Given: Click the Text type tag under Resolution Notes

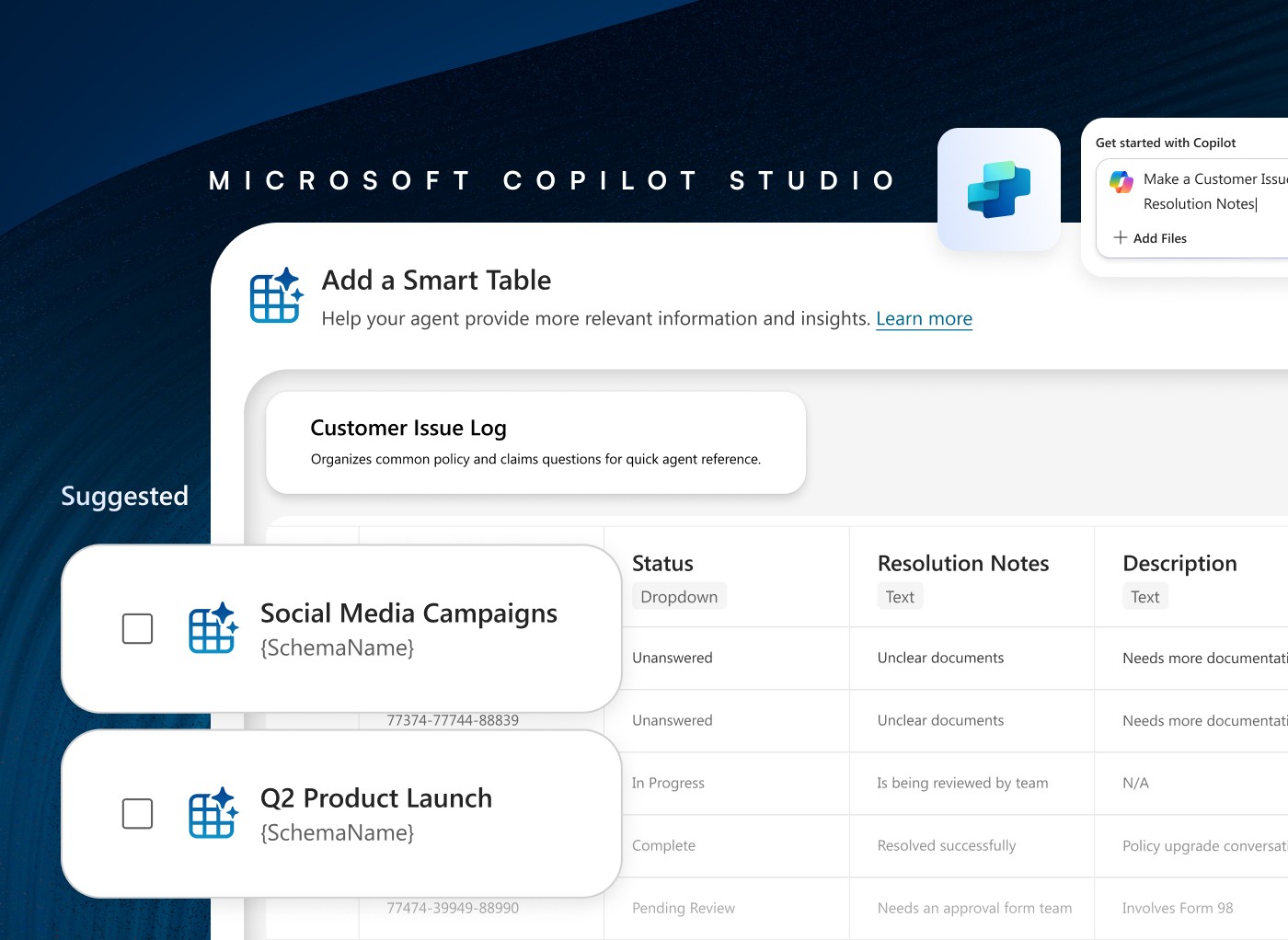Looking at the screenshot, I should [900, 597].
